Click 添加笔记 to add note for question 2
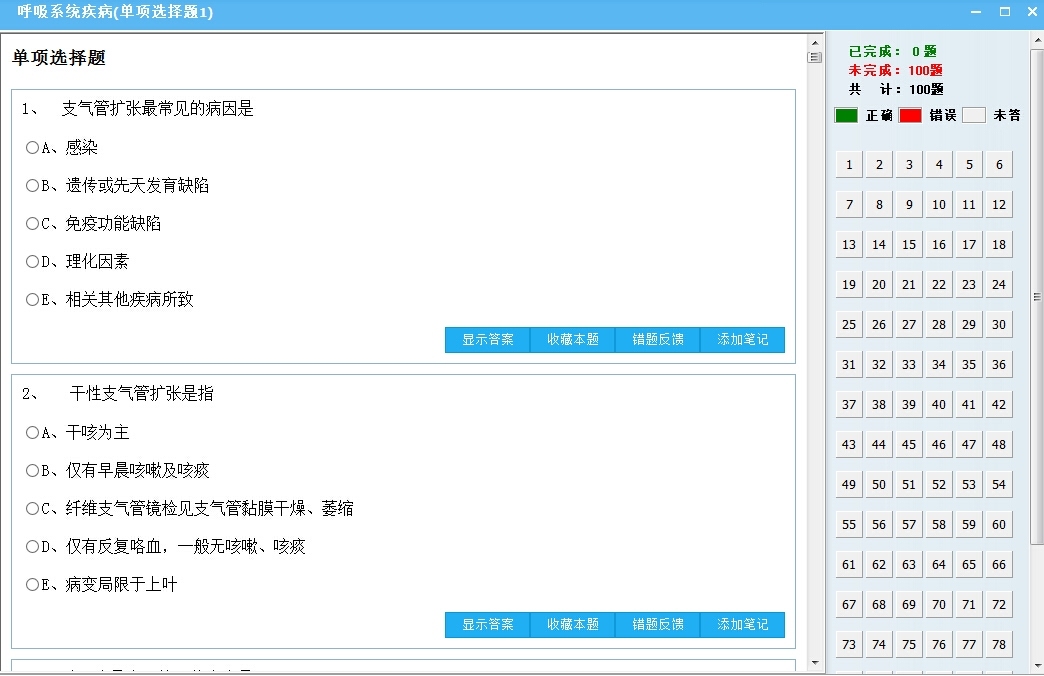 (743, 625)
